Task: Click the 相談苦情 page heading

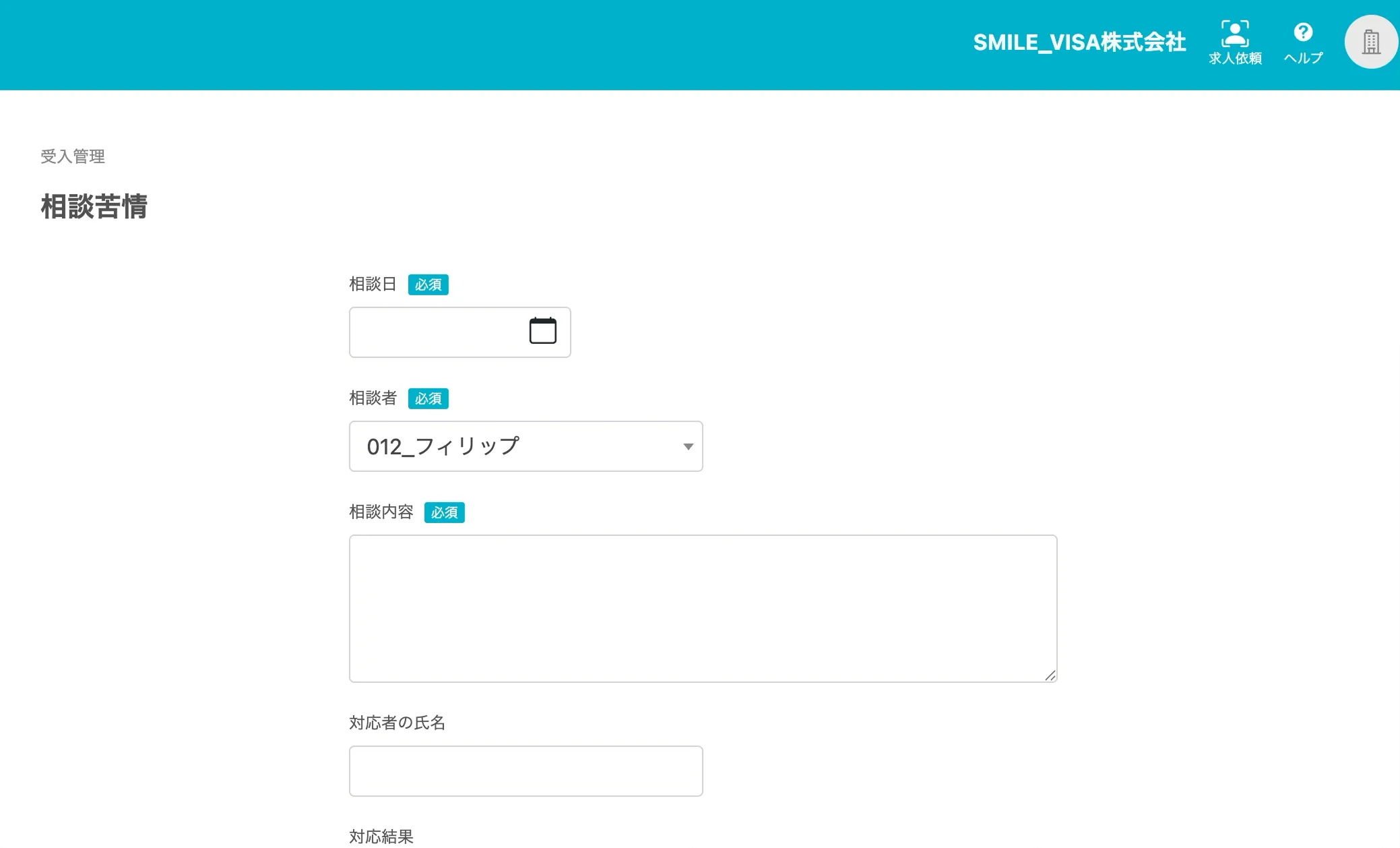Action: point(94,206)
